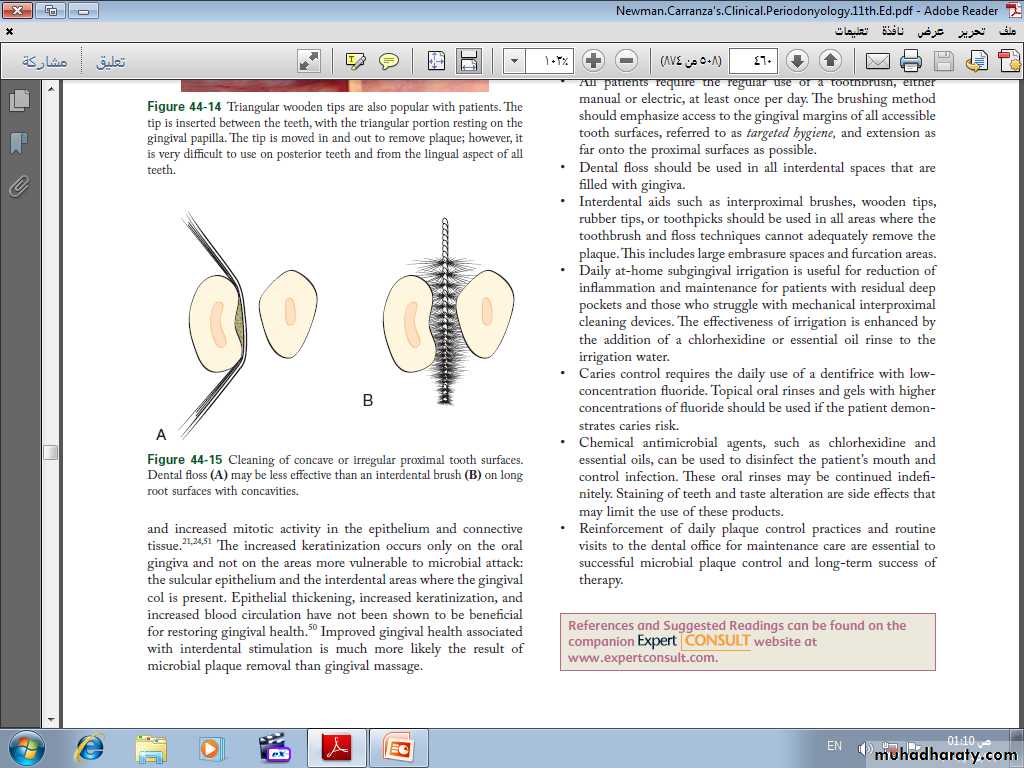Click the page number input field
The height and width of the screenshot is (768, 1024).
click(x=753, y=61)
